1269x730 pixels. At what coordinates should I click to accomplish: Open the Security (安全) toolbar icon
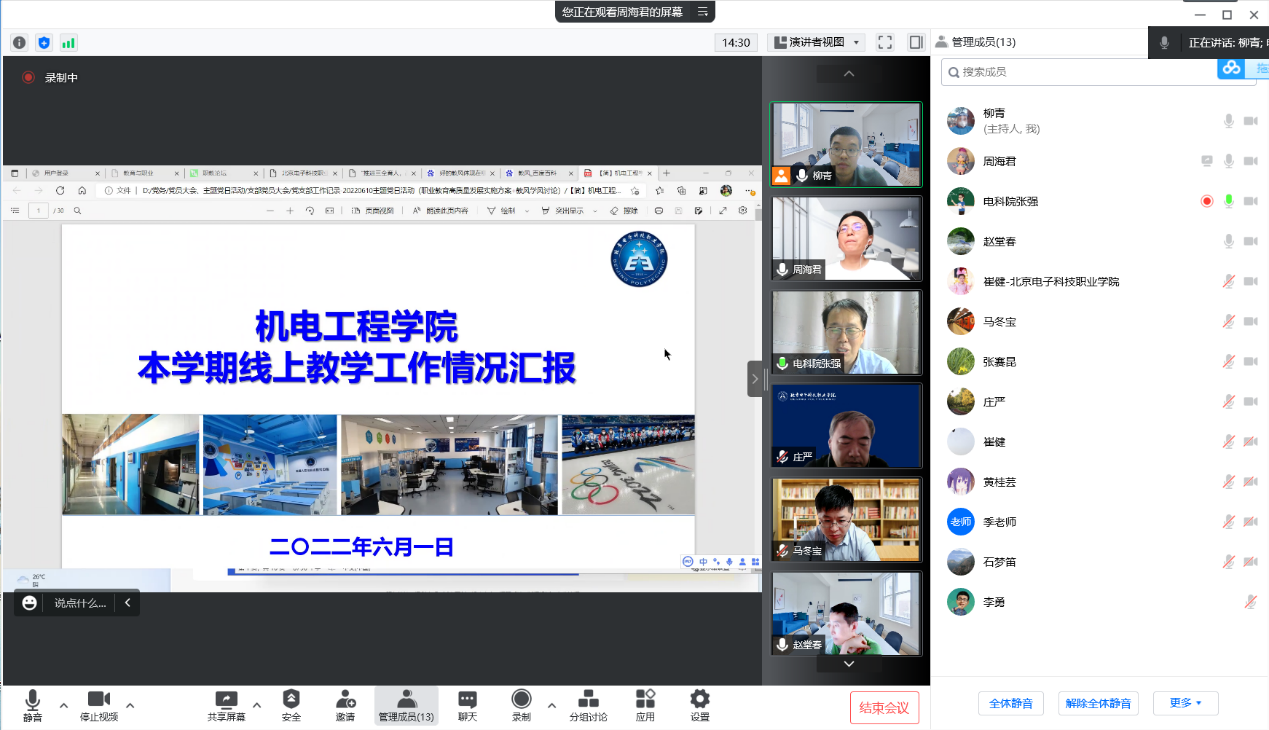tap(291, 705)
